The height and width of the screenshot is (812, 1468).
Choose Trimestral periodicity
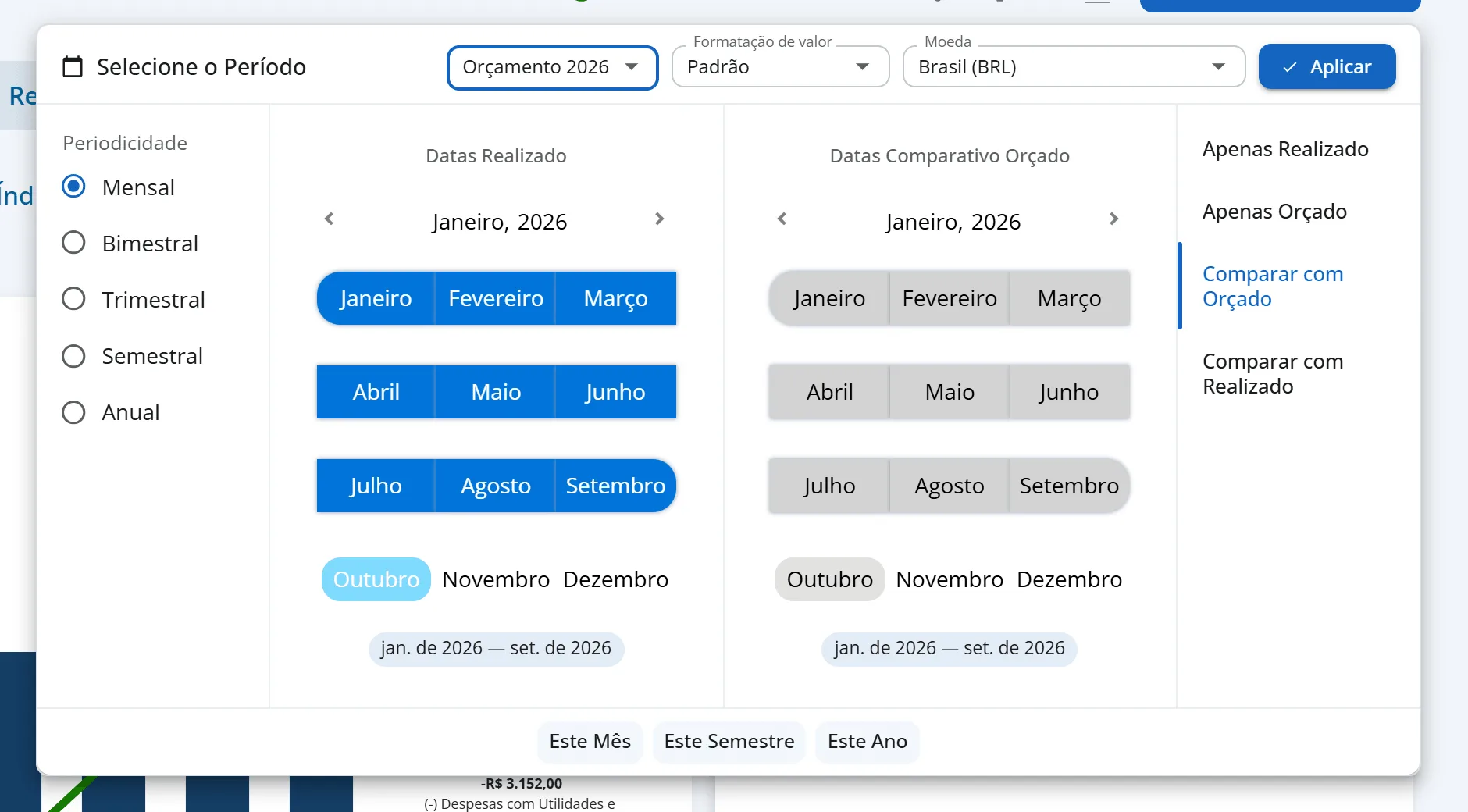pyautogui.click(x=73, y=299)
